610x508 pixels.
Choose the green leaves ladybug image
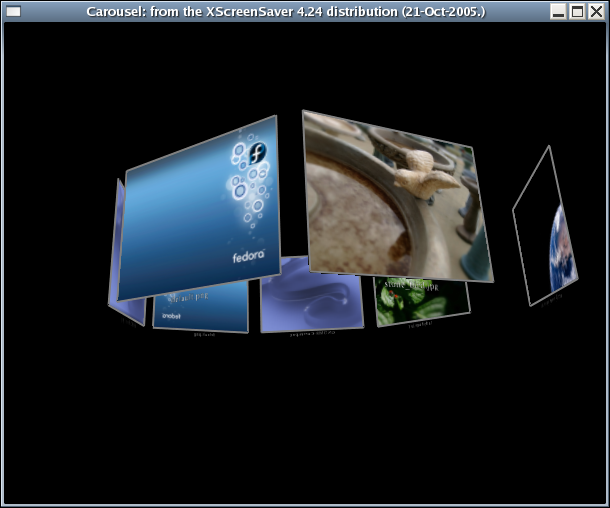pos(422,301)
